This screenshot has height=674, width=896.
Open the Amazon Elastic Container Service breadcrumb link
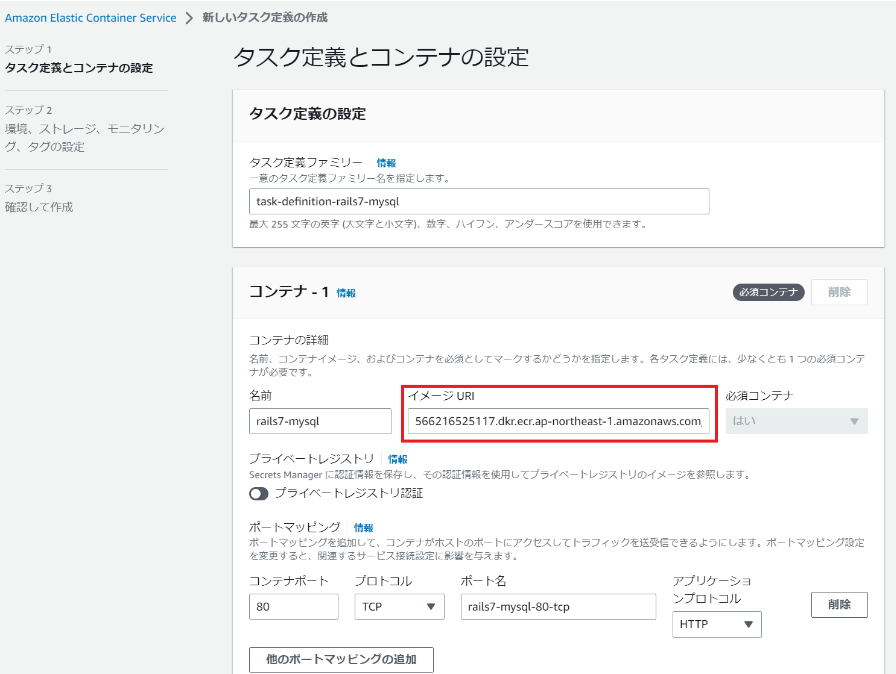[90, 18]
